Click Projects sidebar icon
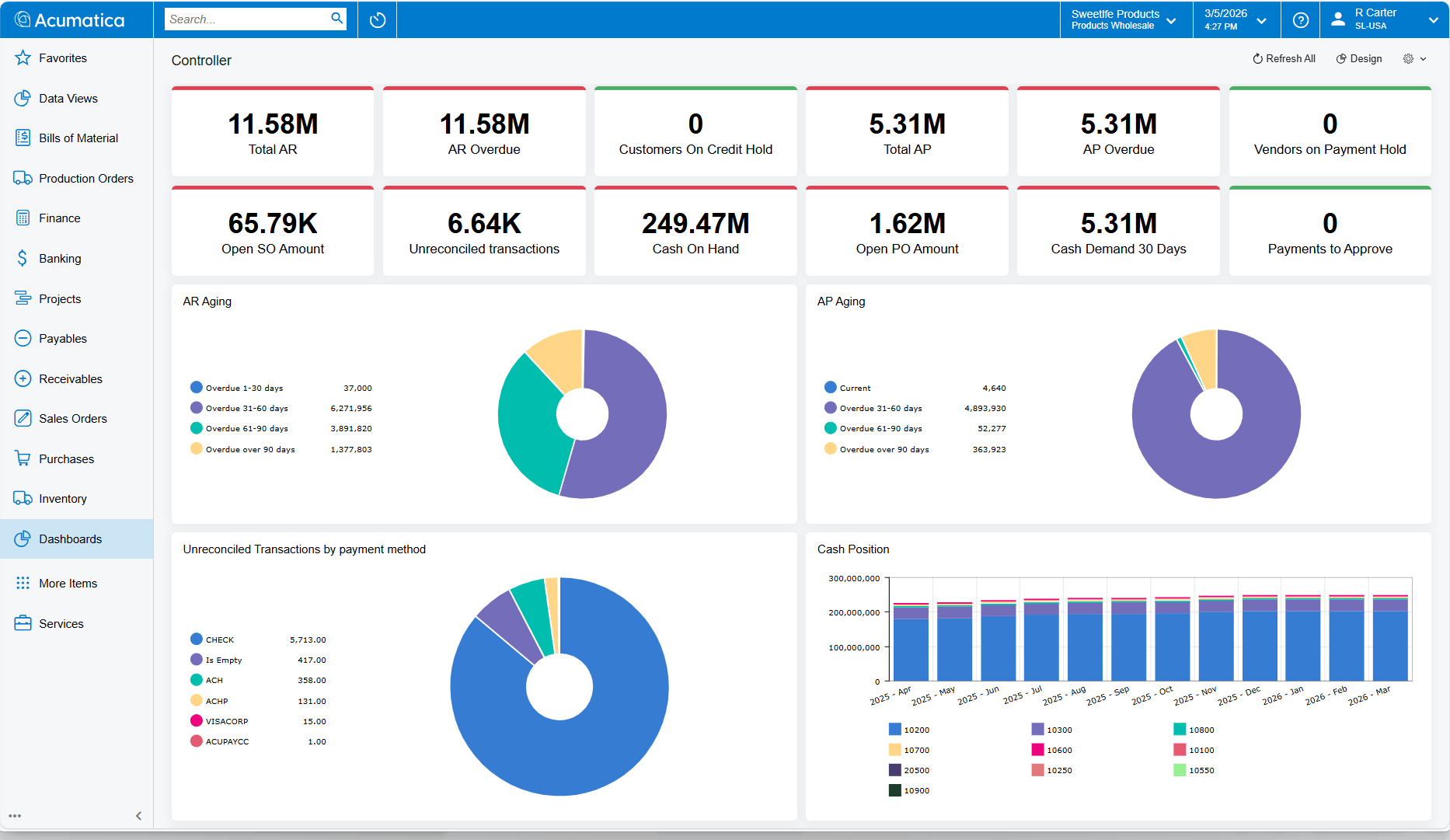This screenshot has height=840, width=1450. (x=23, y=299)
